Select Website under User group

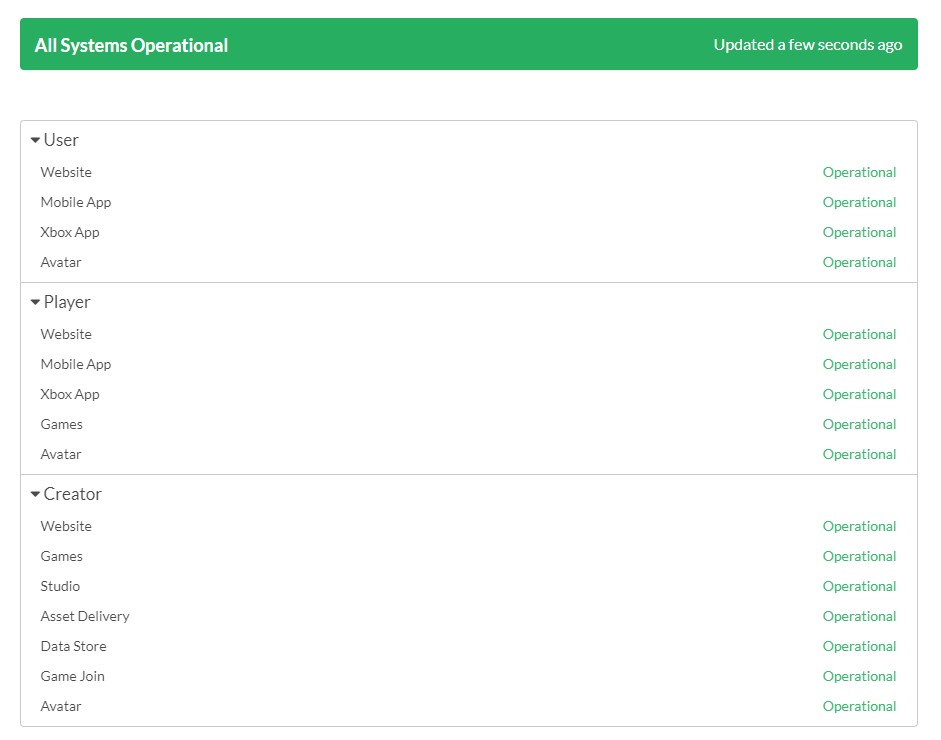pyautogui.click(x=66, y=172)
